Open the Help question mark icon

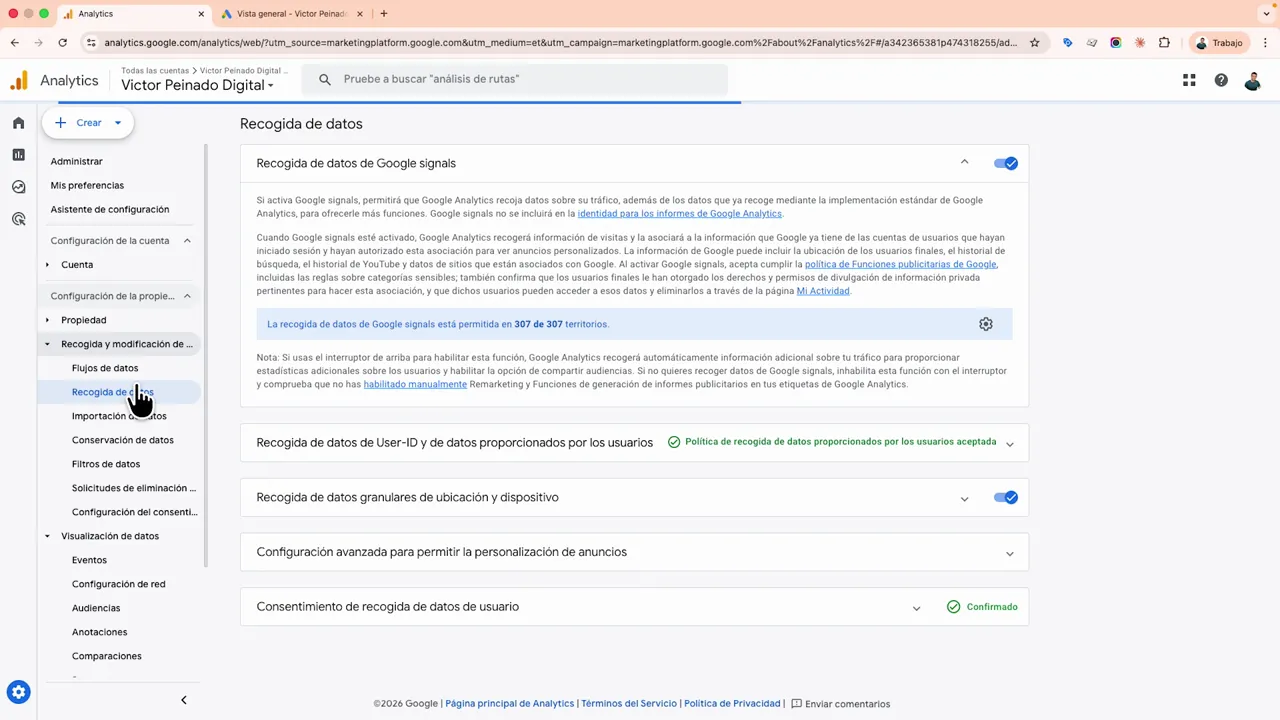pyautogui.click(x=1221, y=80)
